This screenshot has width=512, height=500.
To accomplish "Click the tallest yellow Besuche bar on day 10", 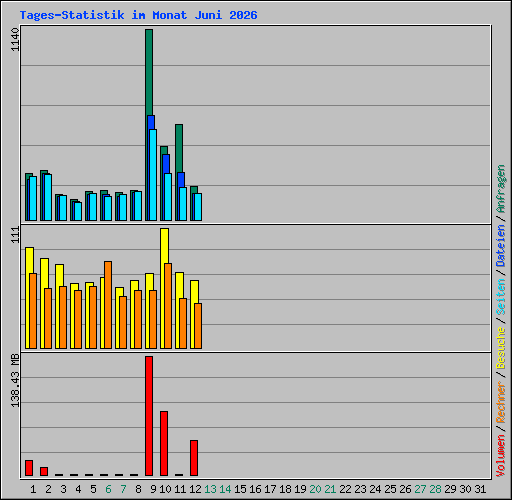I will [165, 246].
